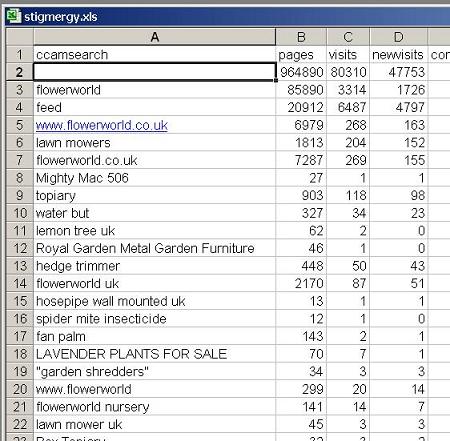This screenshot has width=450, height=441.
Task: Click the 'flowerworld' cell in row 3
Action: click(154, 90)
